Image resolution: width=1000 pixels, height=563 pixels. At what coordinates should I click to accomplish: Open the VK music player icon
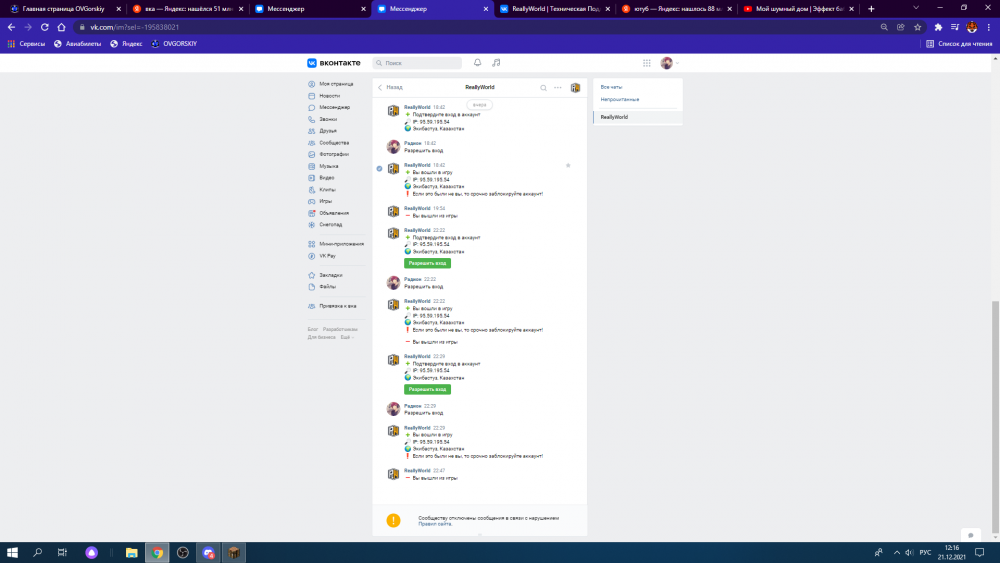click(496, 62)
